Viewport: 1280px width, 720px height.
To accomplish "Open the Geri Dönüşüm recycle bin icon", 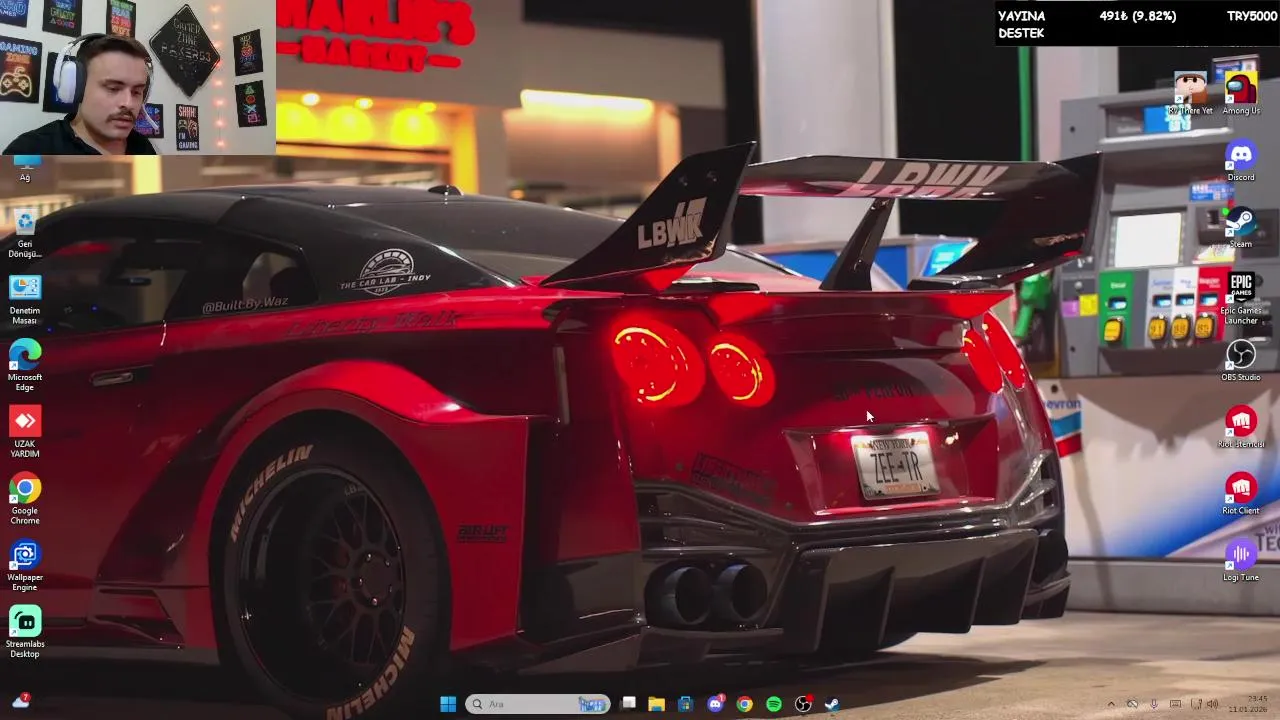I will pyautogui.click(x=25, y=234).
